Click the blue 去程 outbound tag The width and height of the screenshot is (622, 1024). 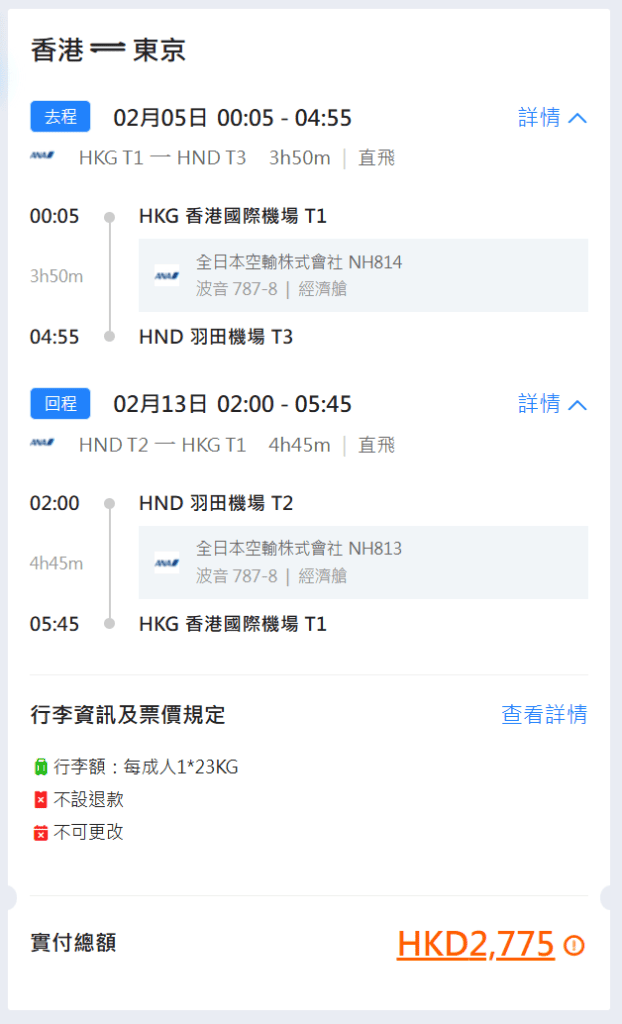point(60,117)
